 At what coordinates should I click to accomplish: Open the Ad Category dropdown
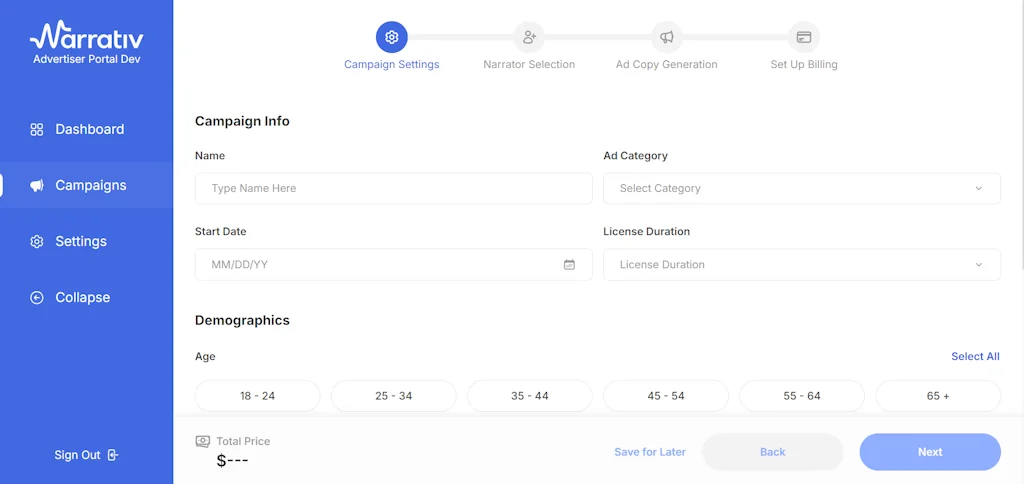tap(801, 188)
